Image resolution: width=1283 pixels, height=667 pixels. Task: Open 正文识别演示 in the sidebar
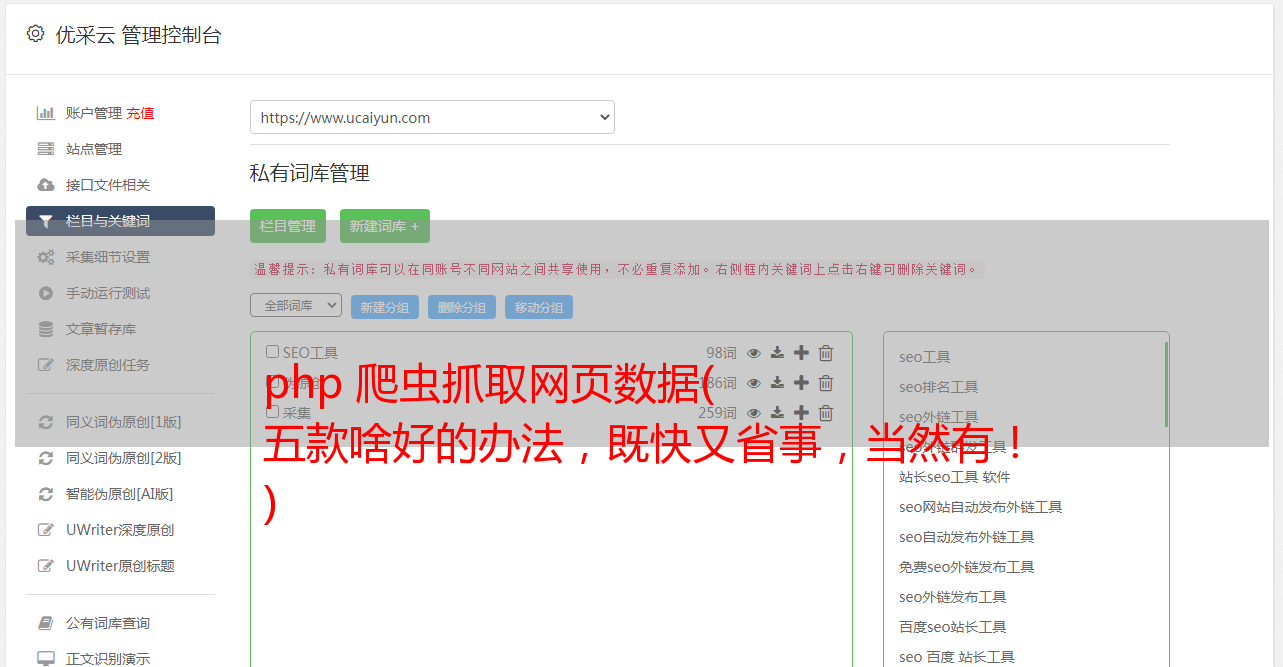point(108,659)
